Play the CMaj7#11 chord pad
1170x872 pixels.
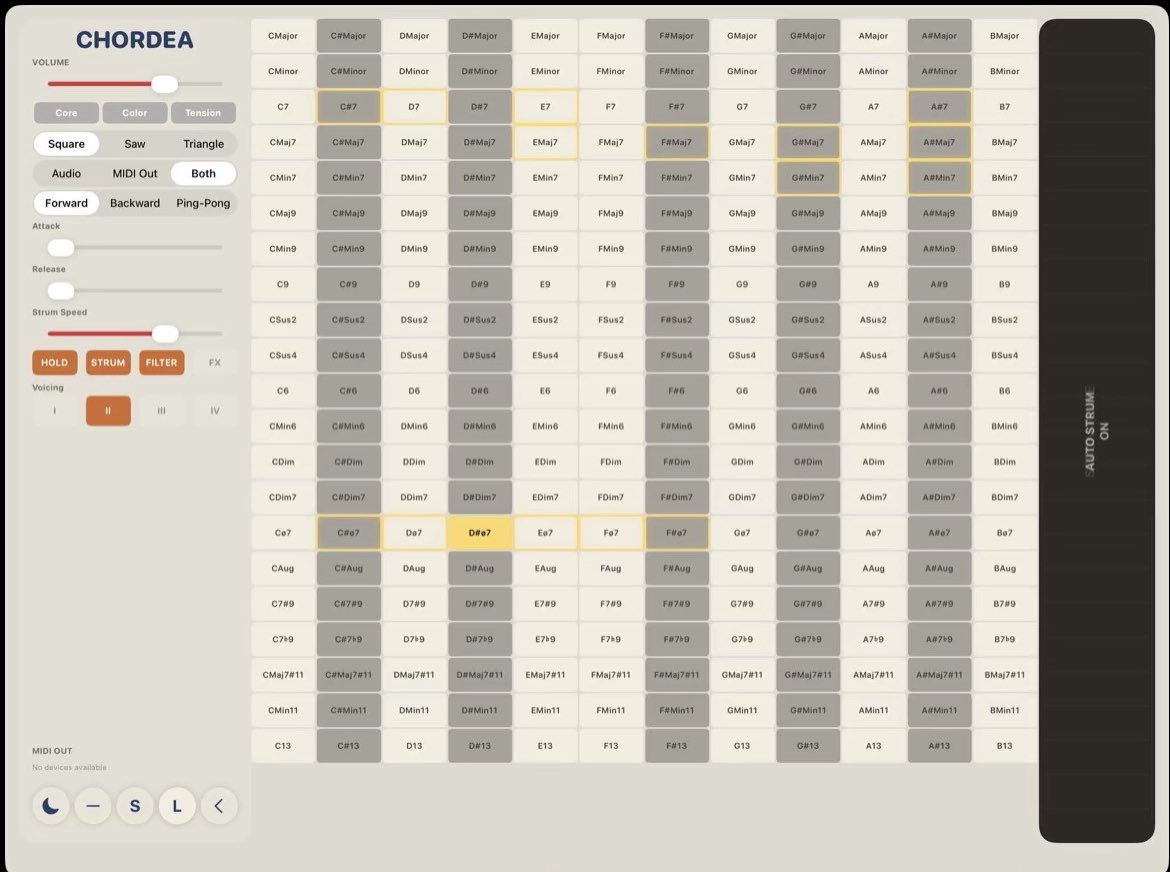[x=283, y=675]
